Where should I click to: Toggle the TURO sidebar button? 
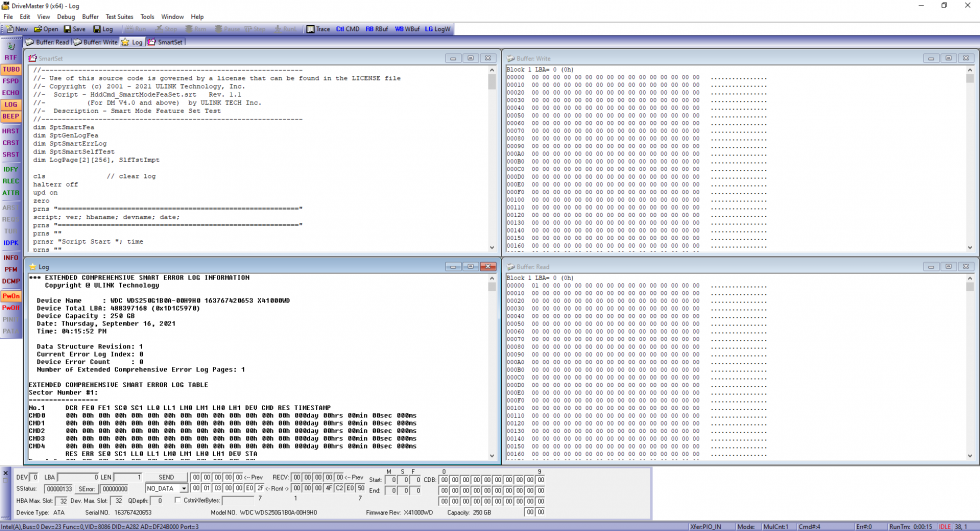(11, 69)
